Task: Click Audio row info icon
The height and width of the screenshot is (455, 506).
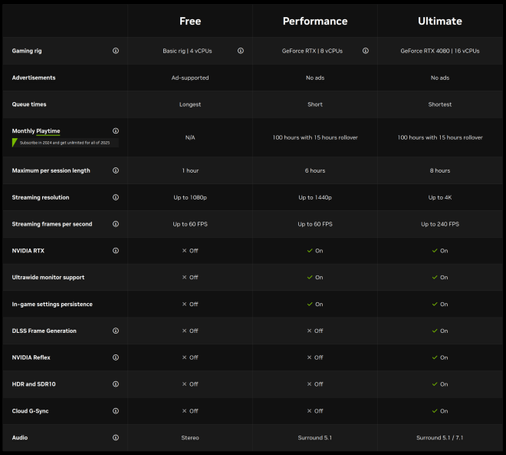Action: (116, 437)
